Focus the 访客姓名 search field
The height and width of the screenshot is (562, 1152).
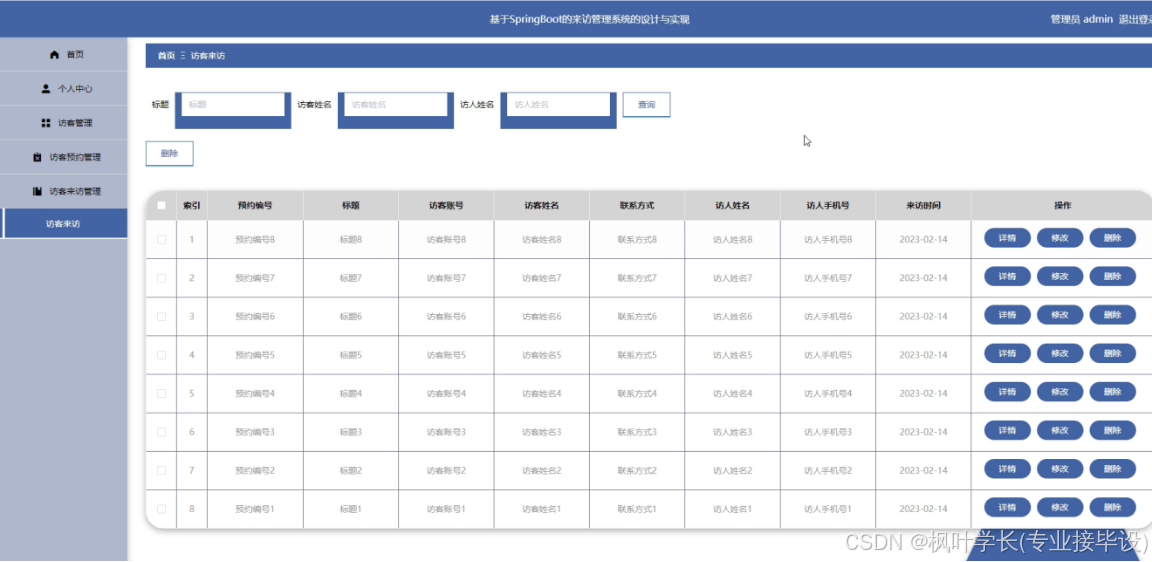tap(395, 104)
